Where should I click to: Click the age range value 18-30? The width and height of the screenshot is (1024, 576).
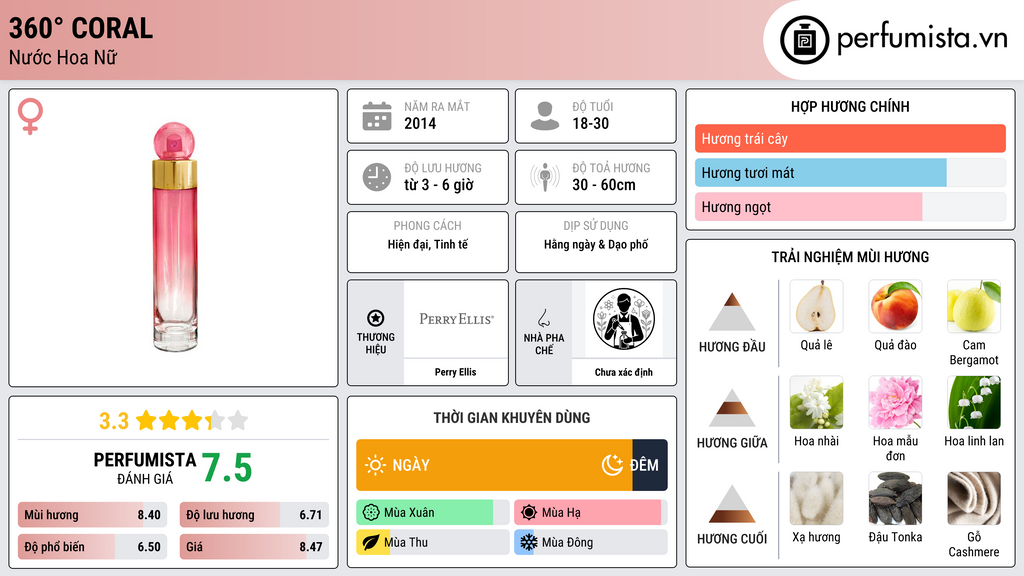point(590,123)
